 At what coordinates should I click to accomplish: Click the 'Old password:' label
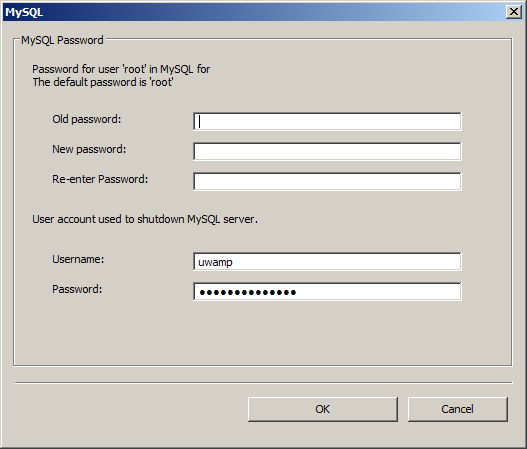point(86,119)
